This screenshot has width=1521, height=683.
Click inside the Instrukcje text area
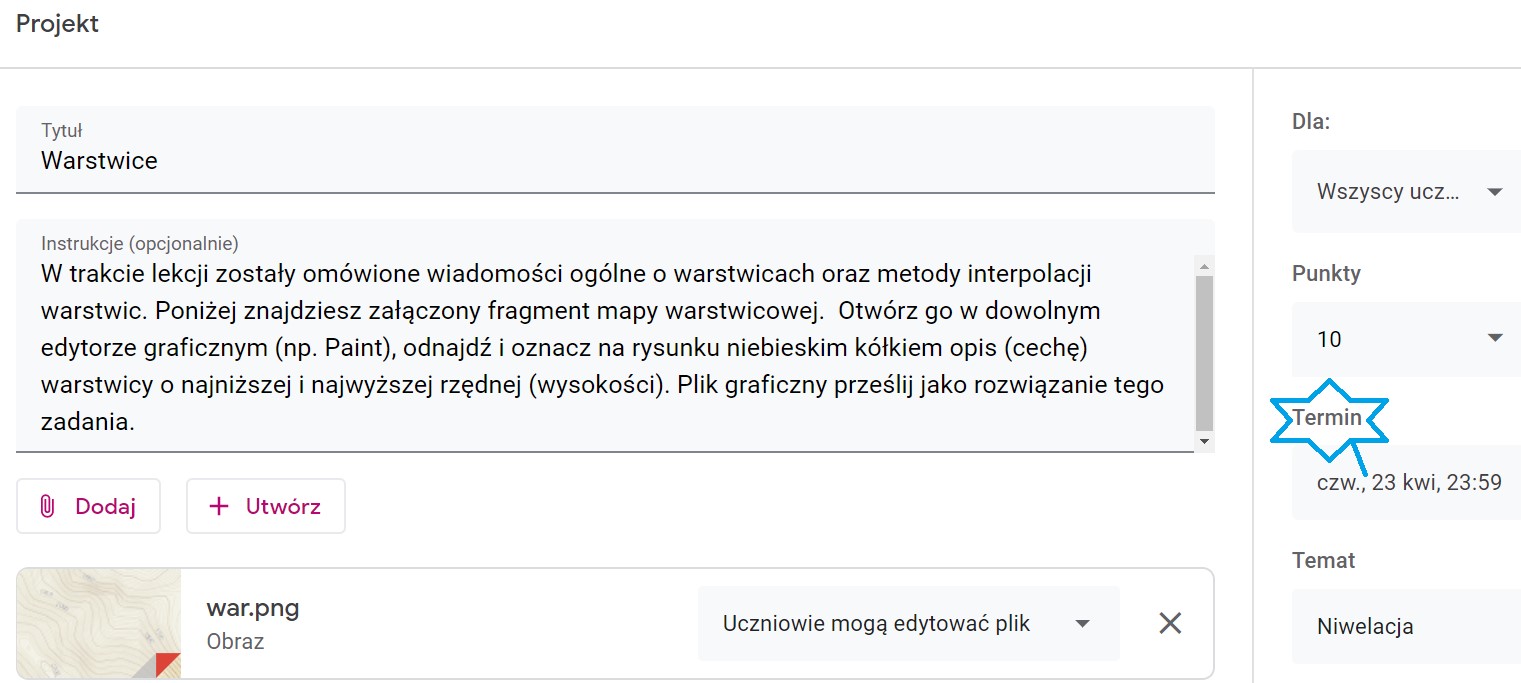point(605,336)
